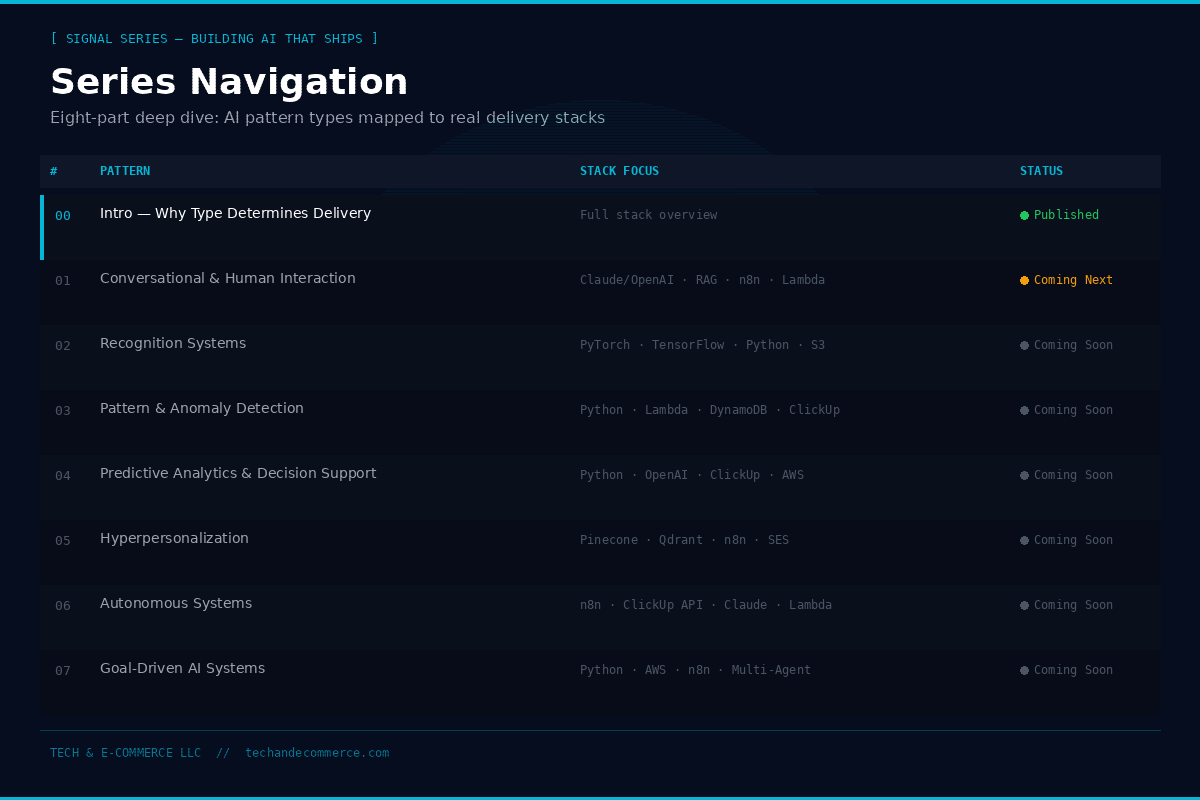This screenshot has height=800, width=1200.
Task: Click the orange Coming Next status dot
Action: [1024, 280]
